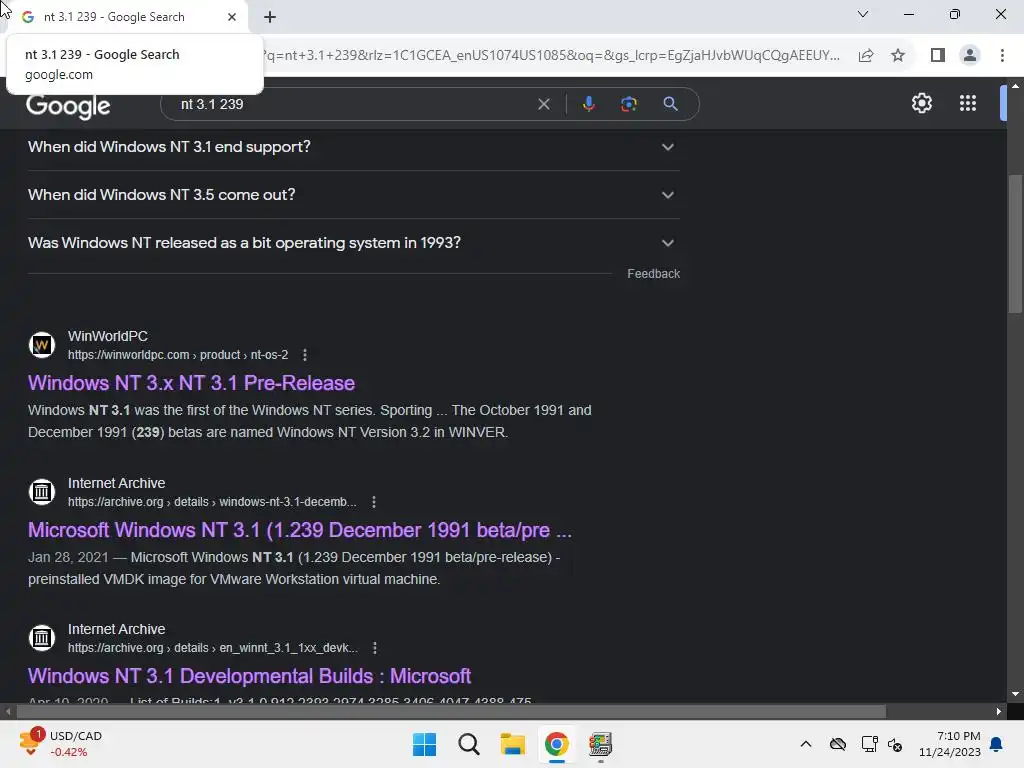The height and width of the screenshot is (768, 1024).
Task: Click the Chrome address bar URL
Action: 552,56
